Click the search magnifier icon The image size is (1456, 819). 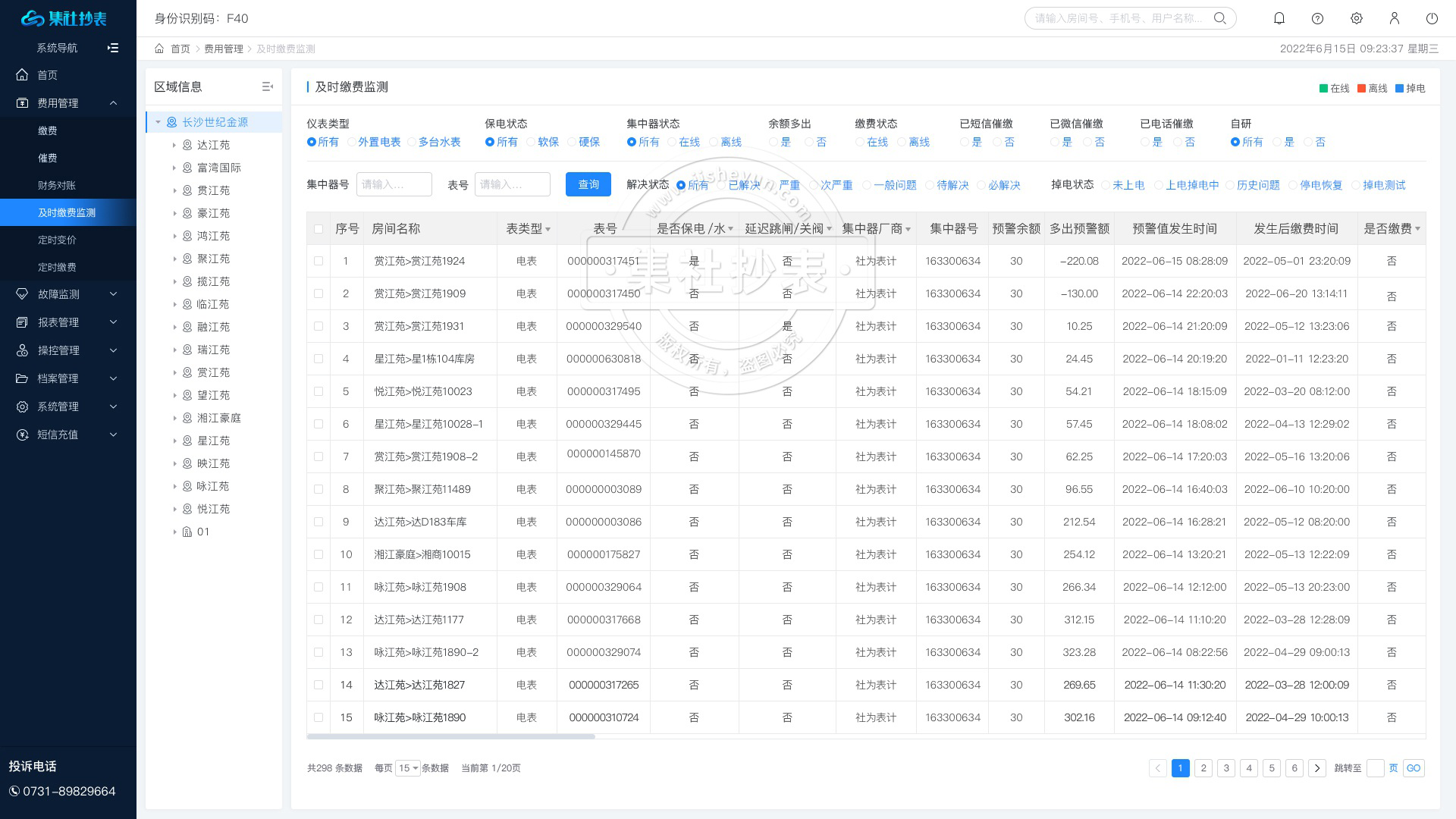(x=1220, y=18)
